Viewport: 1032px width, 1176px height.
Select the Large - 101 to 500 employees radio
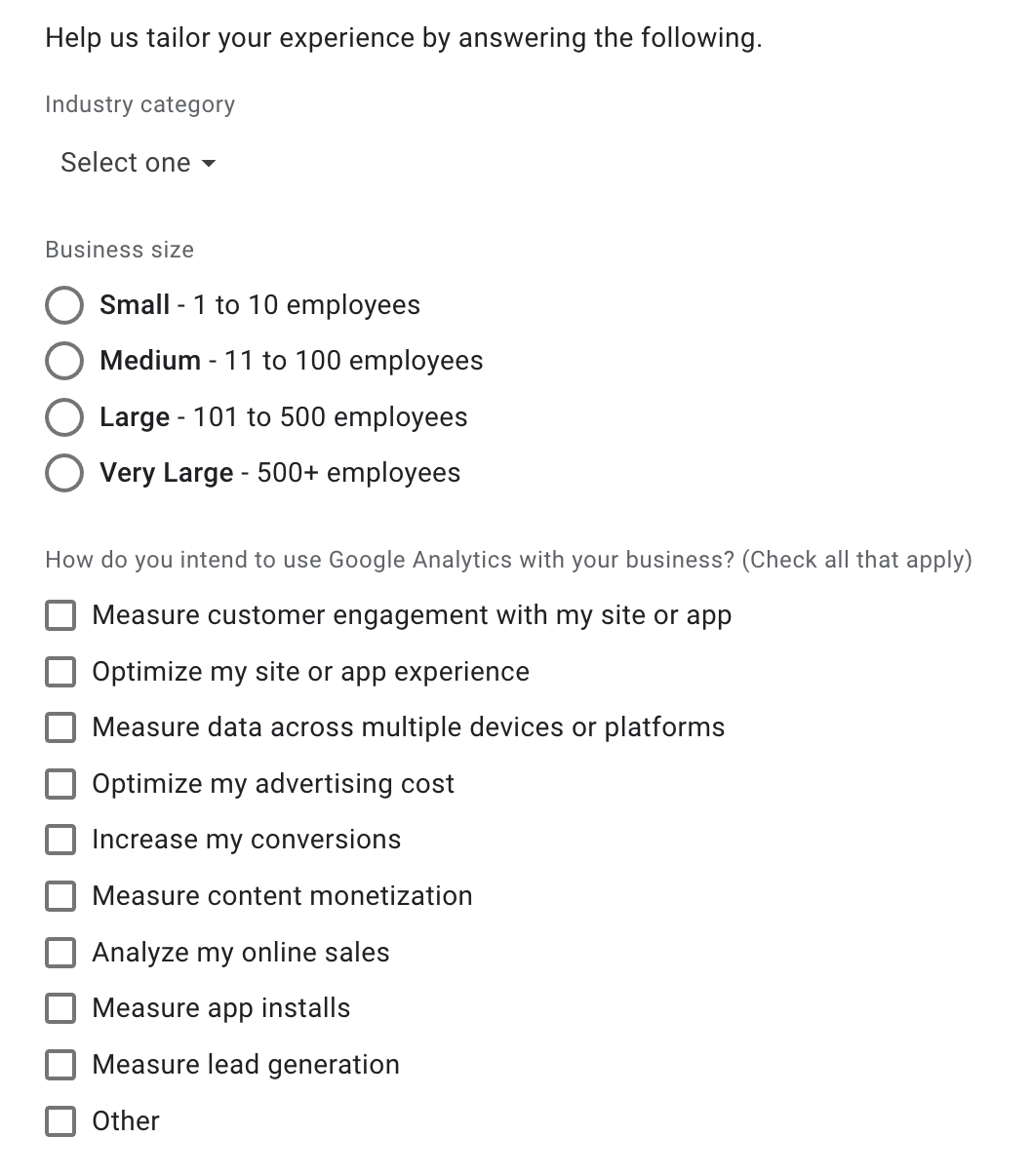click(63, 417)
